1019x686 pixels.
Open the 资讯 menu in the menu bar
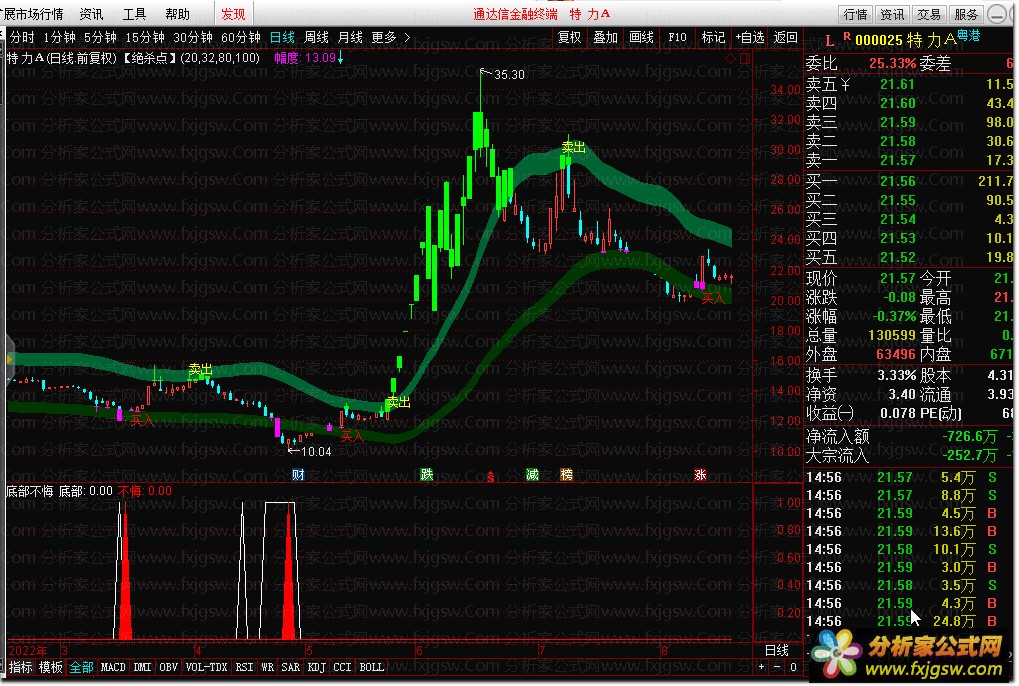pyautogui.click(x=91, y=14)
